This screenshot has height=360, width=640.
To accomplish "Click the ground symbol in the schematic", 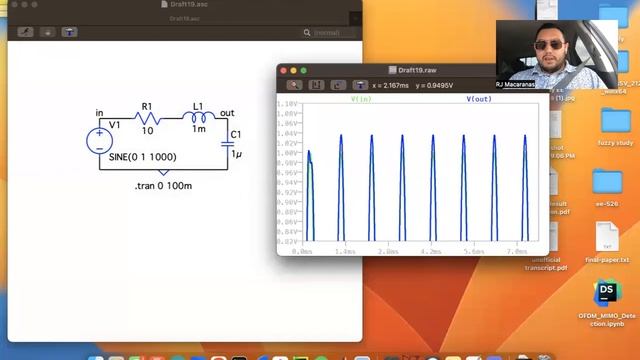I will tap(163, 172).
